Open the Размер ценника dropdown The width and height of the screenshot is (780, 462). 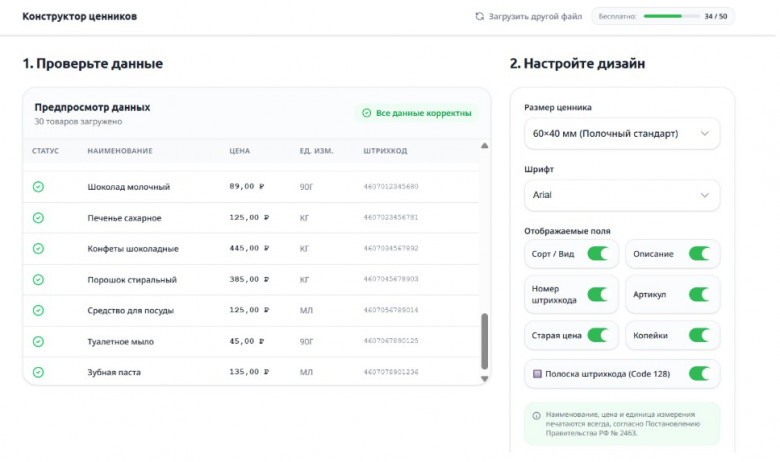pos(622,134)
